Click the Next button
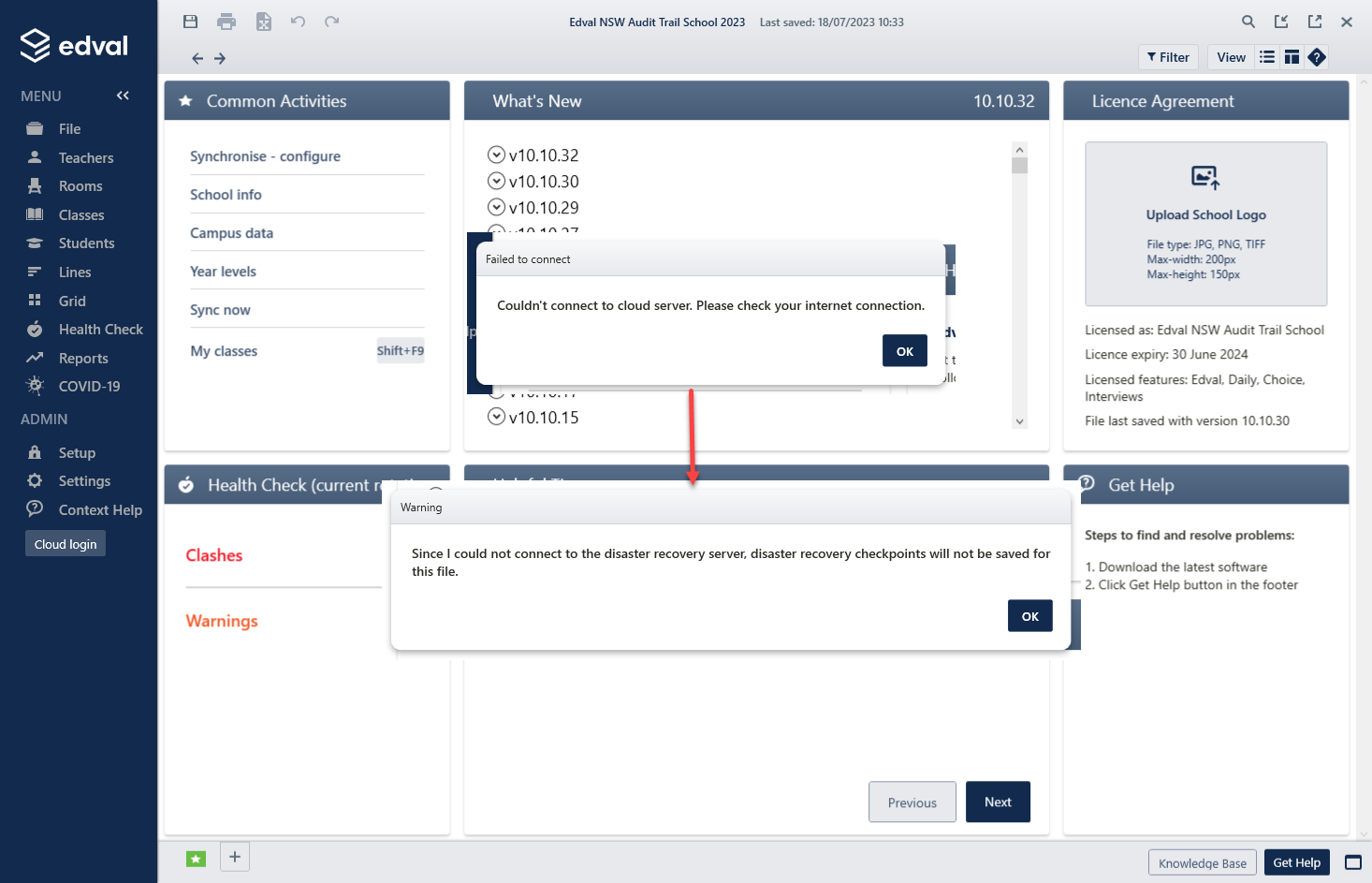Image resolution: width=1372 pixels, height=883 pixels. point(998,802)
